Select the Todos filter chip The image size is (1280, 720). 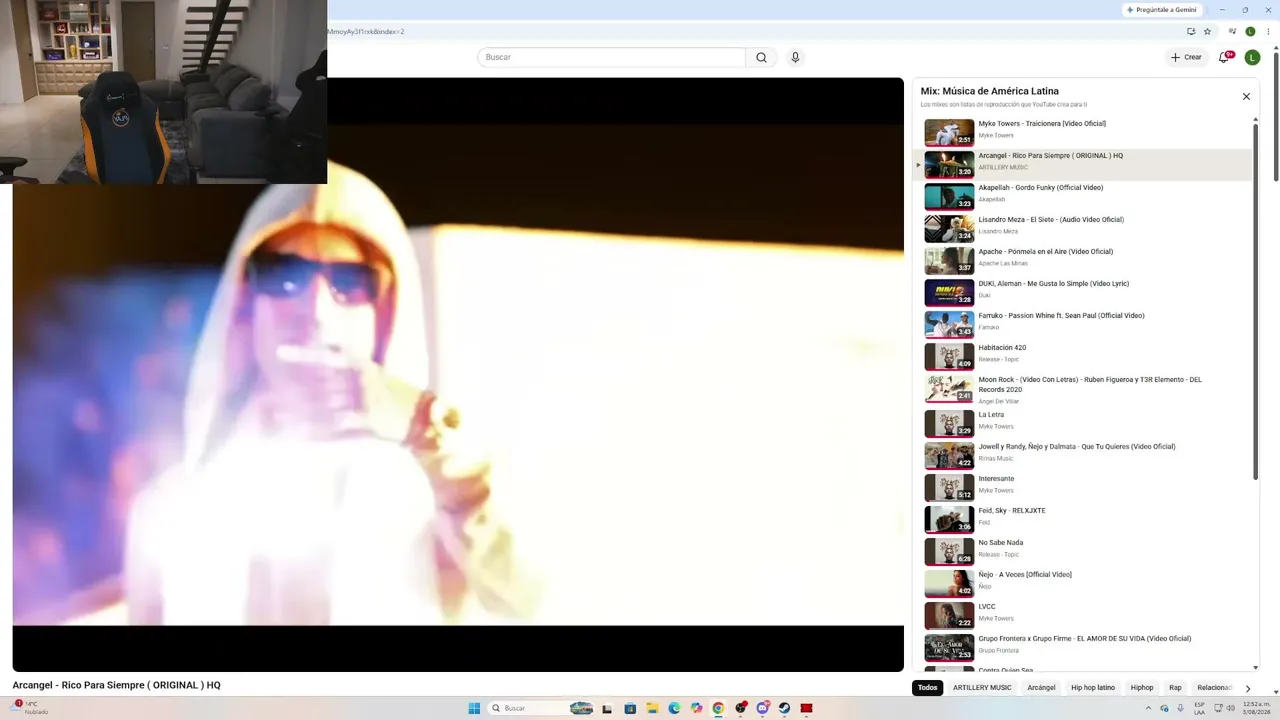click(x=927, y=688)
